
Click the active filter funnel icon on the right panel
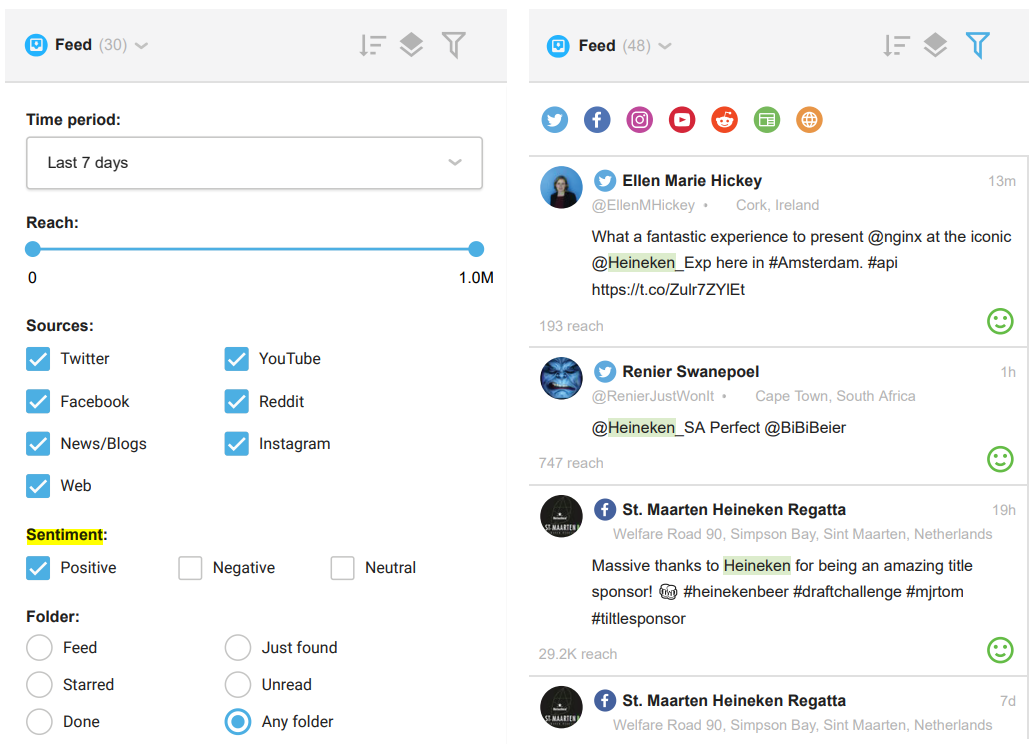978,45
